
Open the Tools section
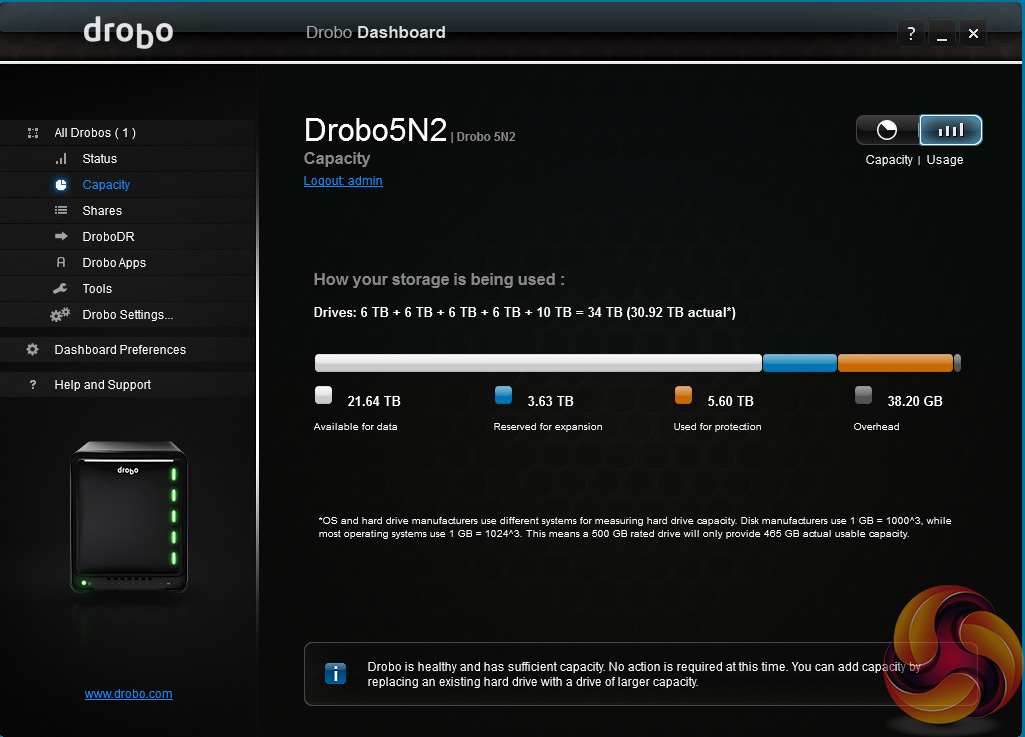point(127,288)
